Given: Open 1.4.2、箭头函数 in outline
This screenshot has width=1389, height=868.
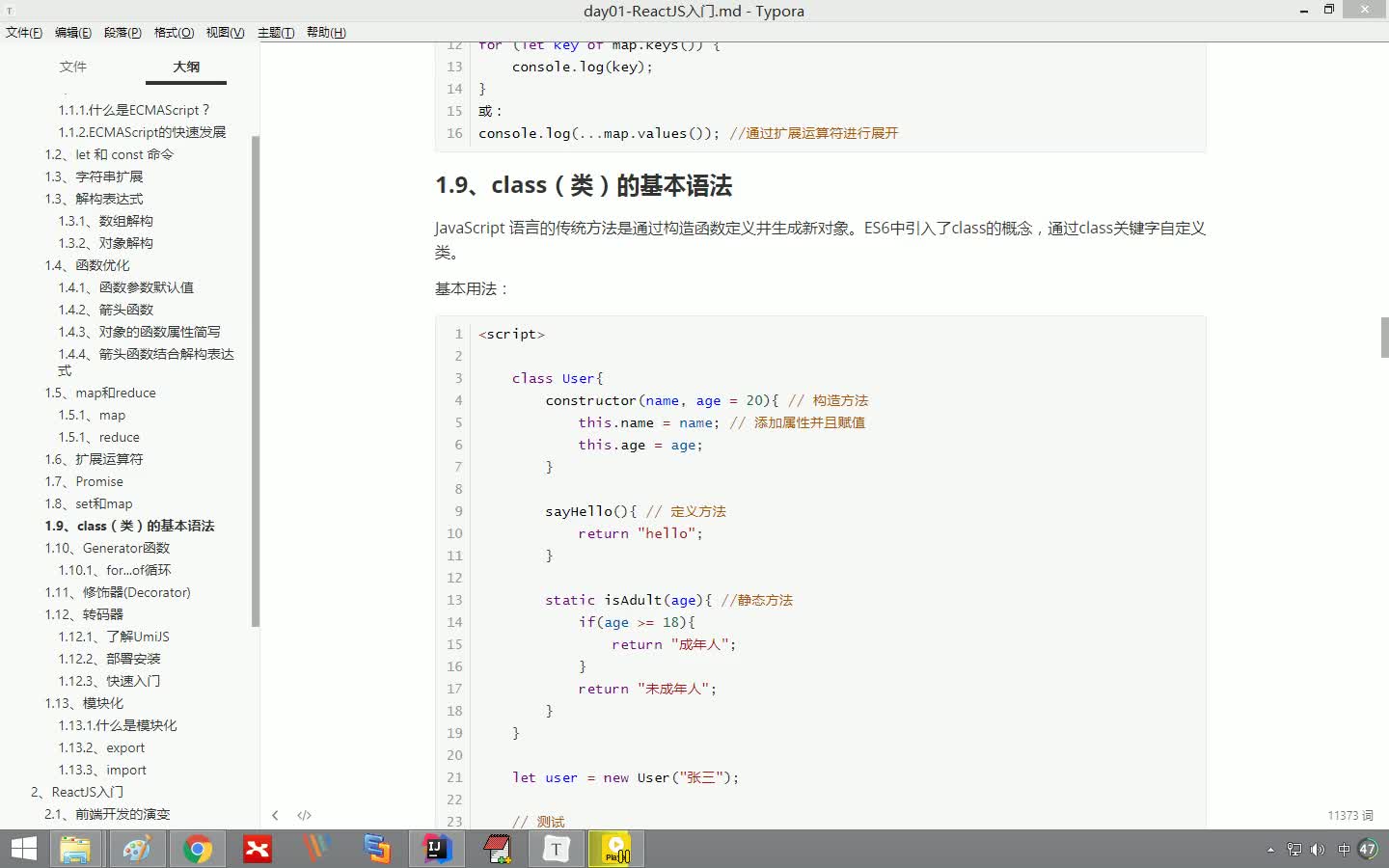Looking at the screenshot, I should [105, 310].
